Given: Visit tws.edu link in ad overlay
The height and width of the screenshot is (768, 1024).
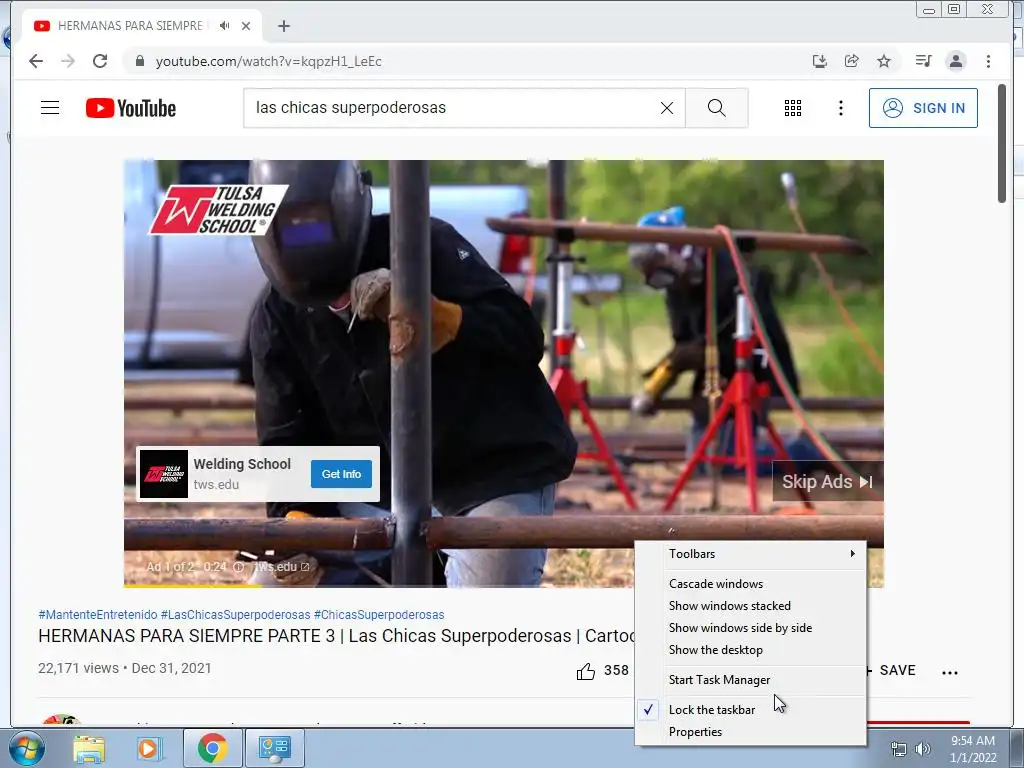Looking at the screenshot, I should 281,567.
